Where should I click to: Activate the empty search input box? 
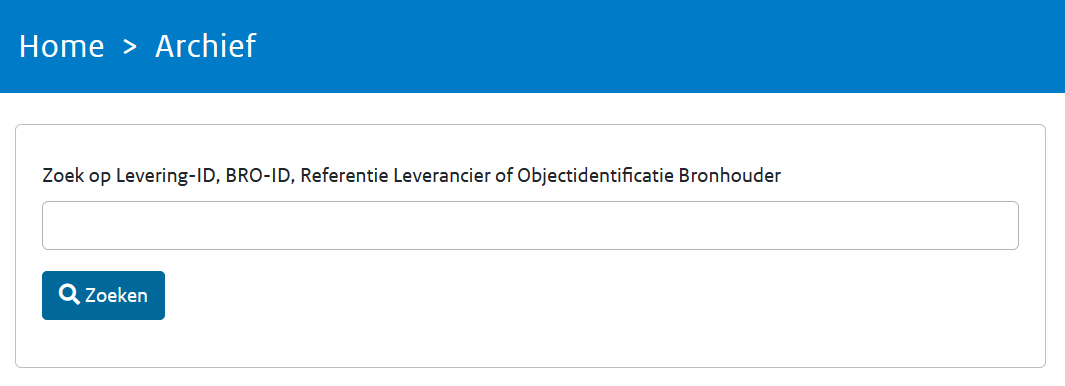530,226
